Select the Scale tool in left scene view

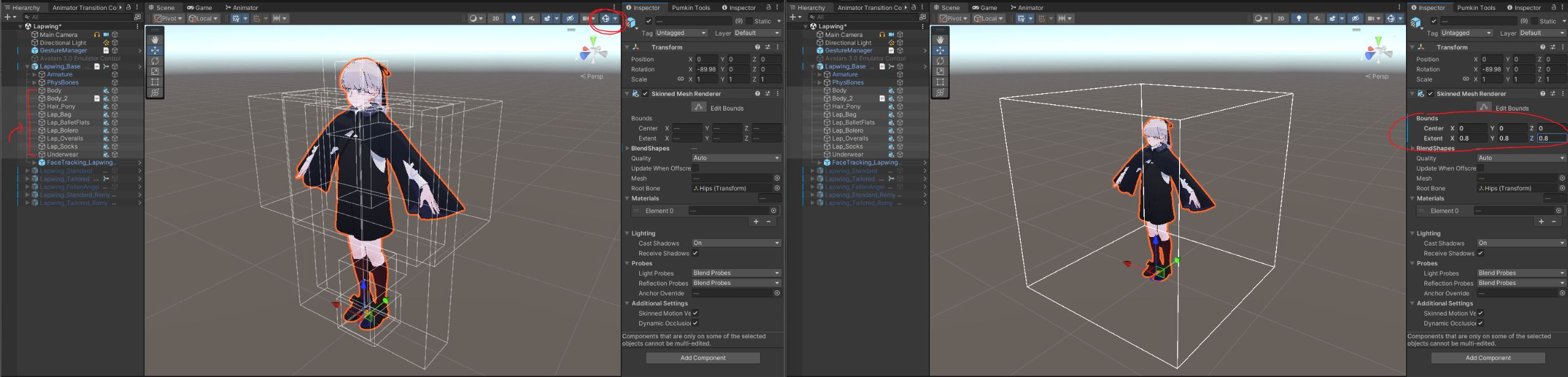[x=155, y=71]
